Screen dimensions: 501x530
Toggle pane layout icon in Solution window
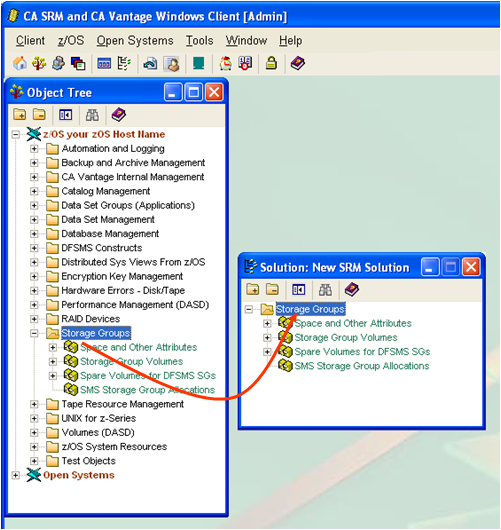point(298,290)
